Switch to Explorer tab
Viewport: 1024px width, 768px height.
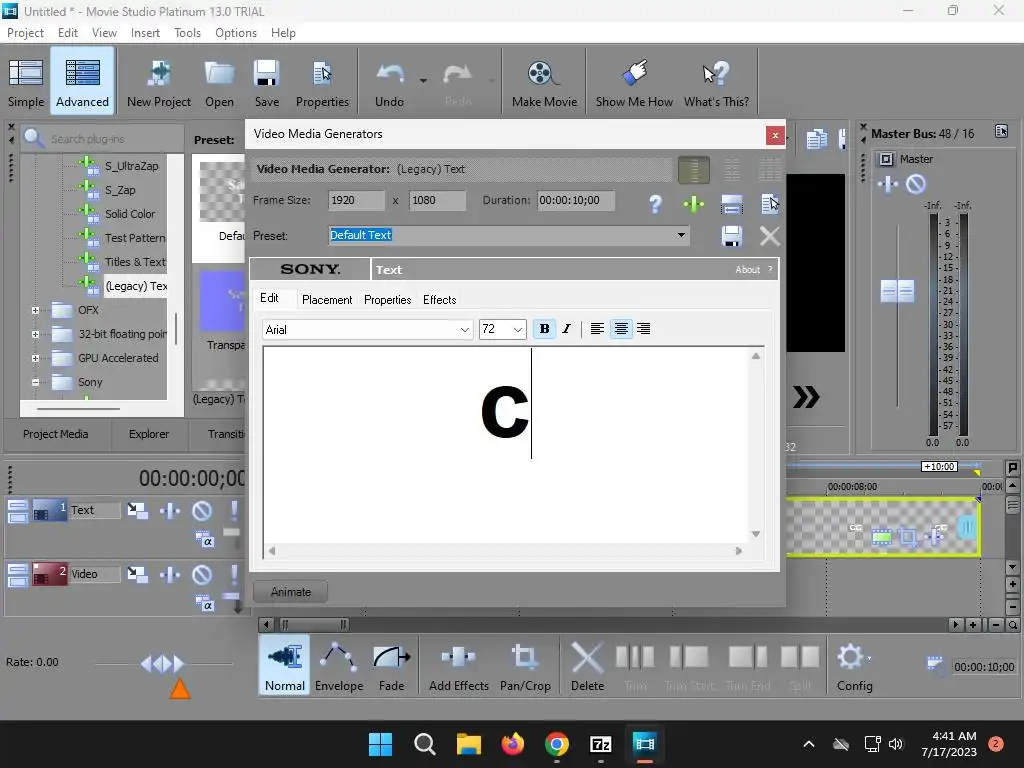click(x=149, y=434)
